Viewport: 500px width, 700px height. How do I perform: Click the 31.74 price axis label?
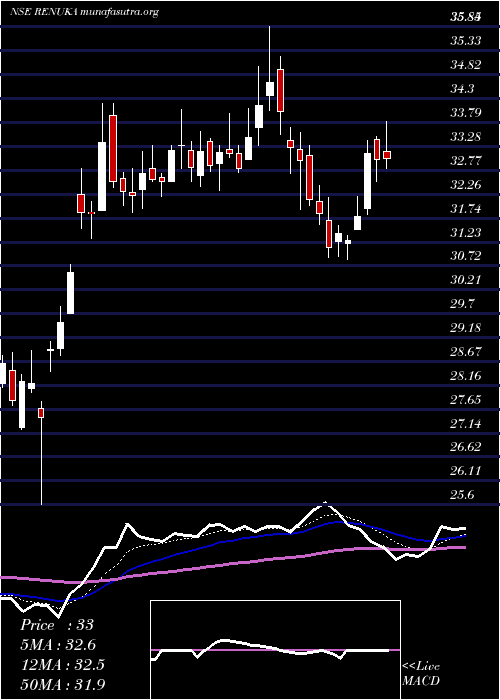click(466, 208)
